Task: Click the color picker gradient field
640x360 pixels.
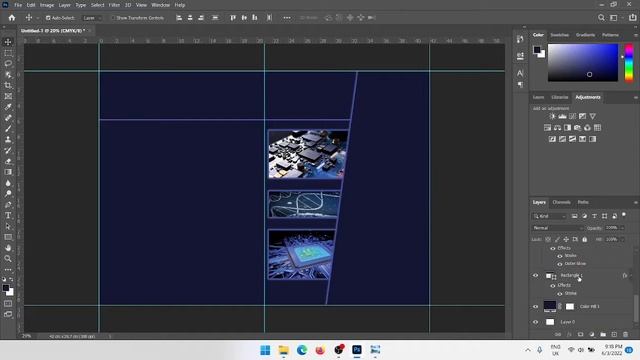Action: pyautogui.click(x=582, y=63)
